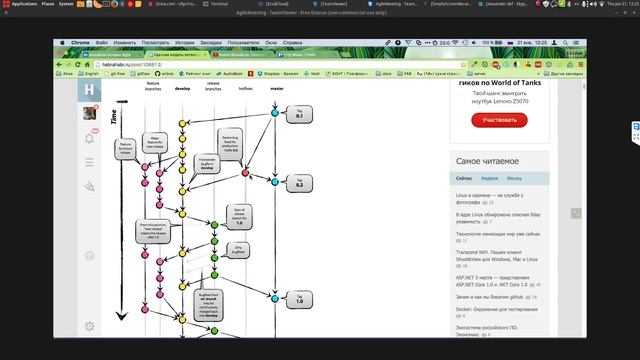
Task: Go back with Chrome's back arrow
Action: point(59,64)
